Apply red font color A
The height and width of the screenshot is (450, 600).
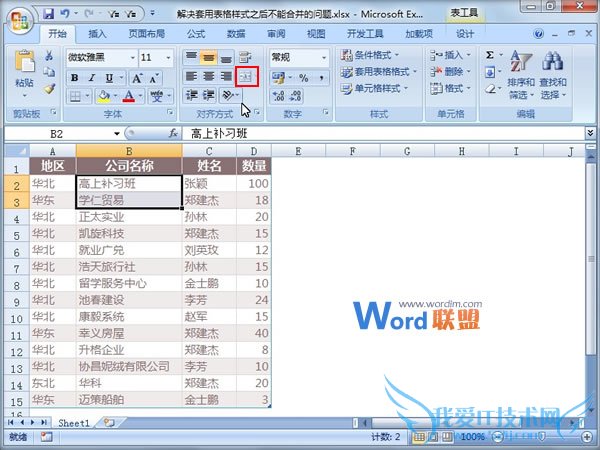click(129, 96)
